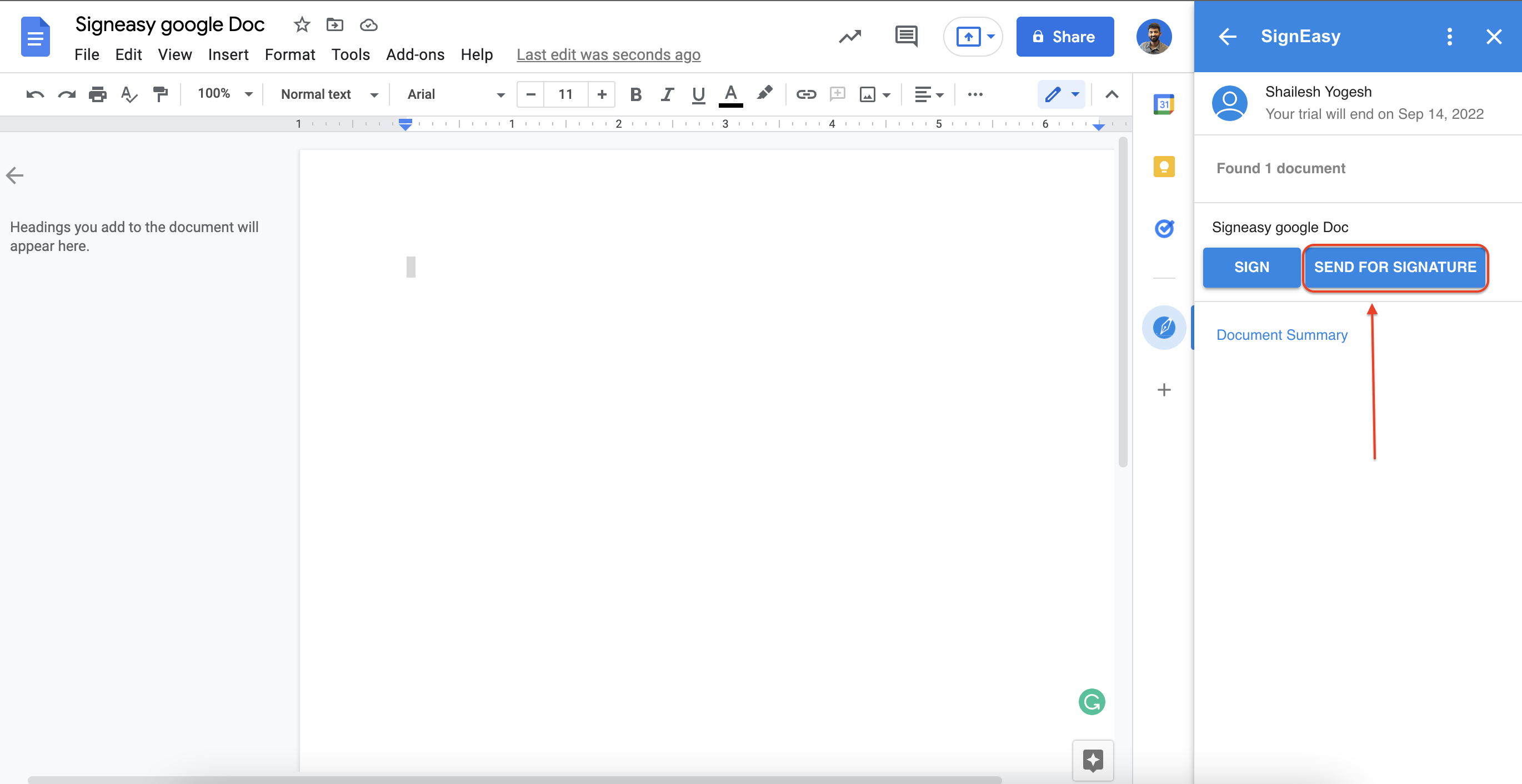Star the Signeasy google Doc
This screenshot has width=1522, height=784.
click(301, 24)
